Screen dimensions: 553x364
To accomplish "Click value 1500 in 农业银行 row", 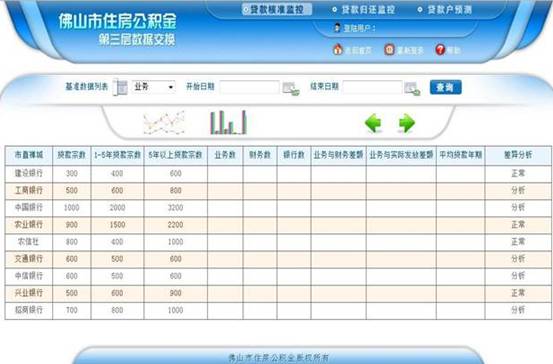I will (x=117, y=225).
